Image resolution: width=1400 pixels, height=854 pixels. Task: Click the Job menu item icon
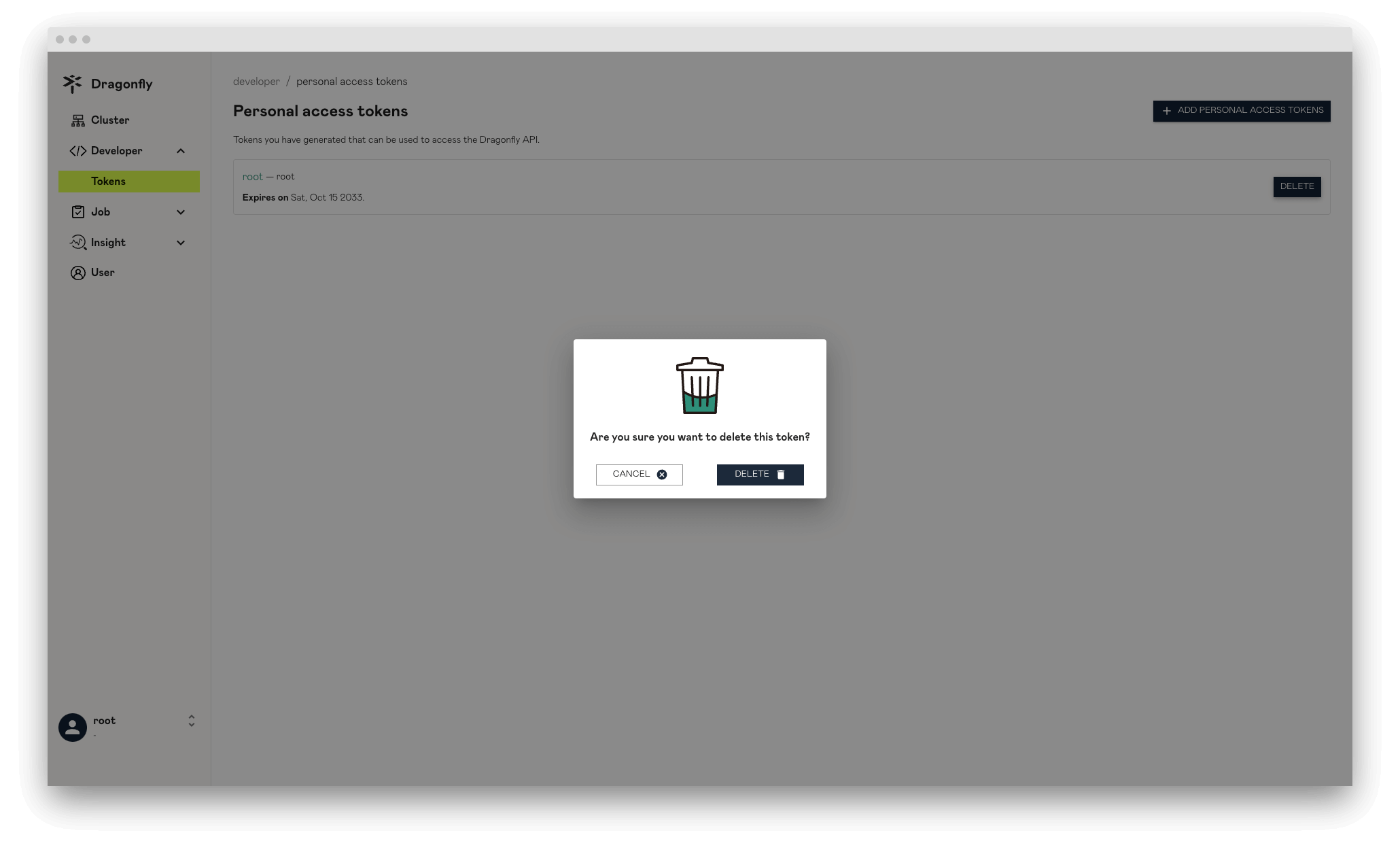tap(78, 211)
